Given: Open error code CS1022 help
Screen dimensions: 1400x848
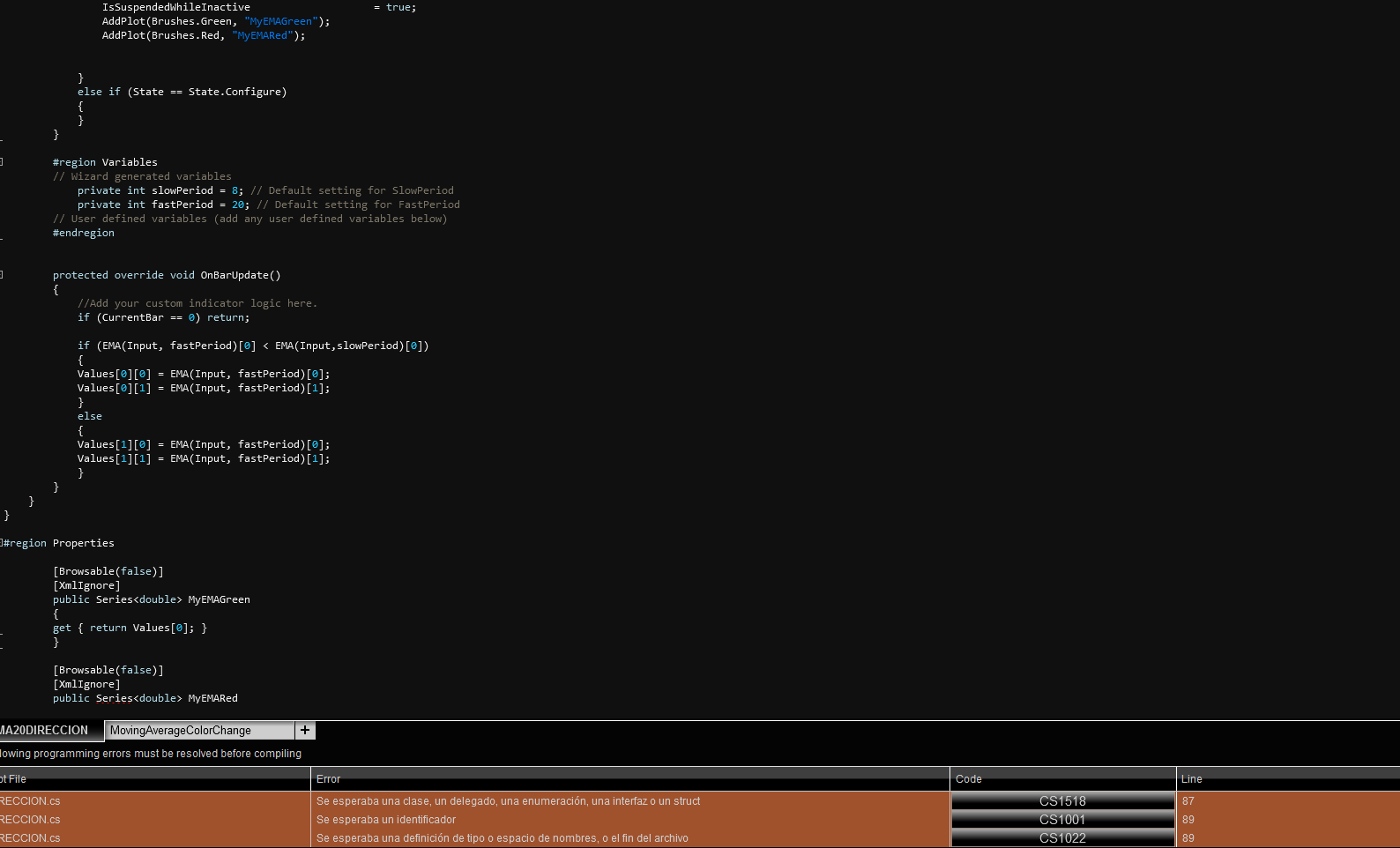Looking at the screenshot, I should pyautogui.click(x=1062, y=837).
